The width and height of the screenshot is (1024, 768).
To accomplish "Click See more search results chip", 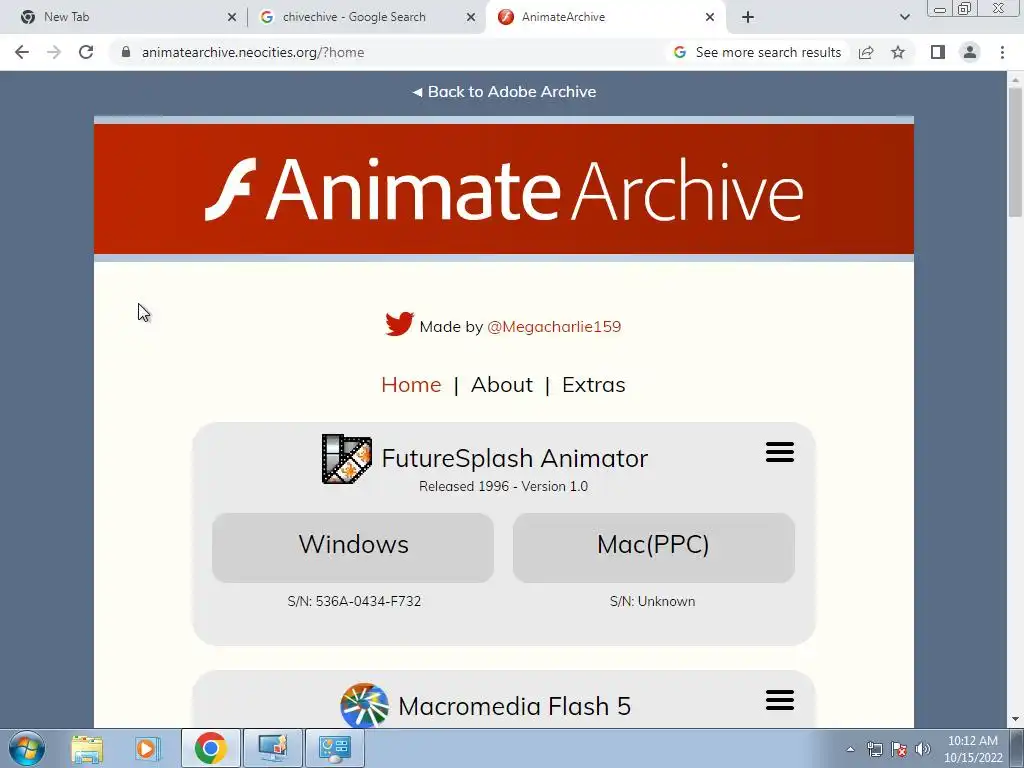I will 758,52.
